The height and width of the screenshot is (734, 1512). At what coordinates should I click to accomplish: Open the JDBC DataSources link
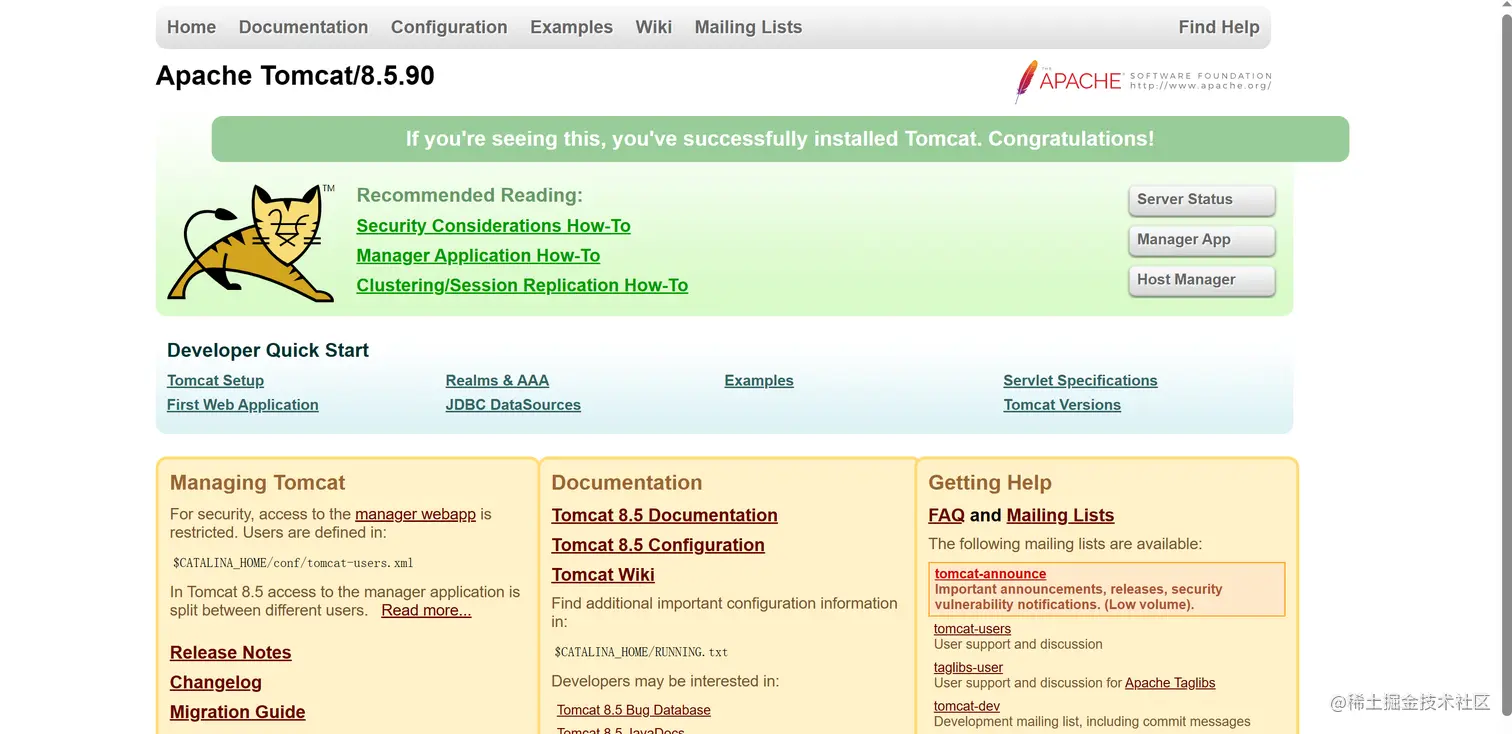pyautogui.click(x=513, y=405)
